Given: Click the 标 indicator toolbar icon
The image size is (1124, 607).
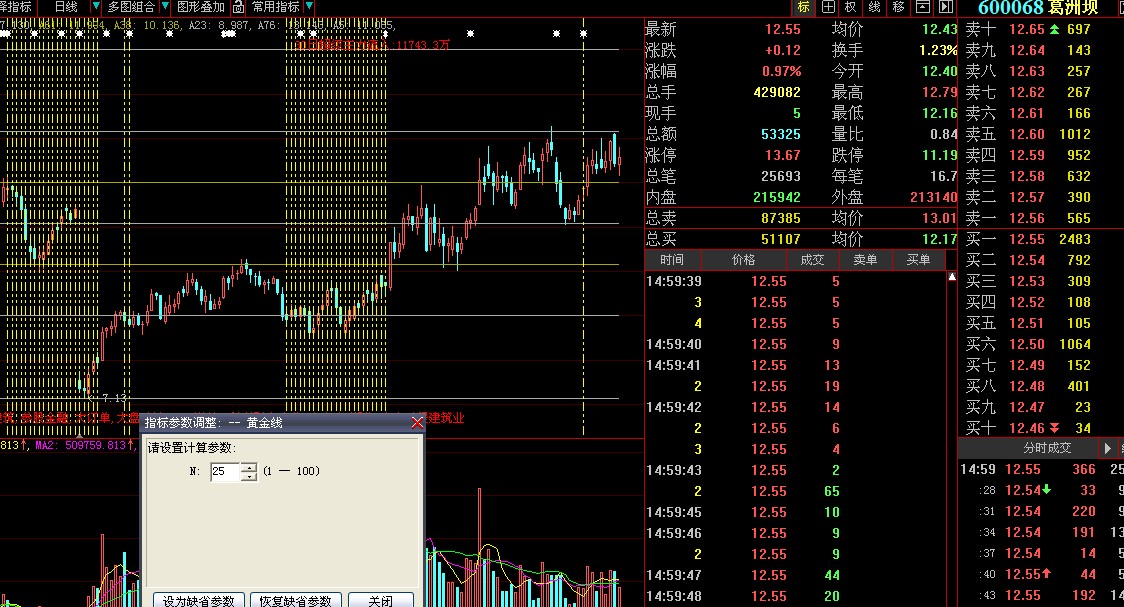Looking at the screenshot, I should point(804,7).
